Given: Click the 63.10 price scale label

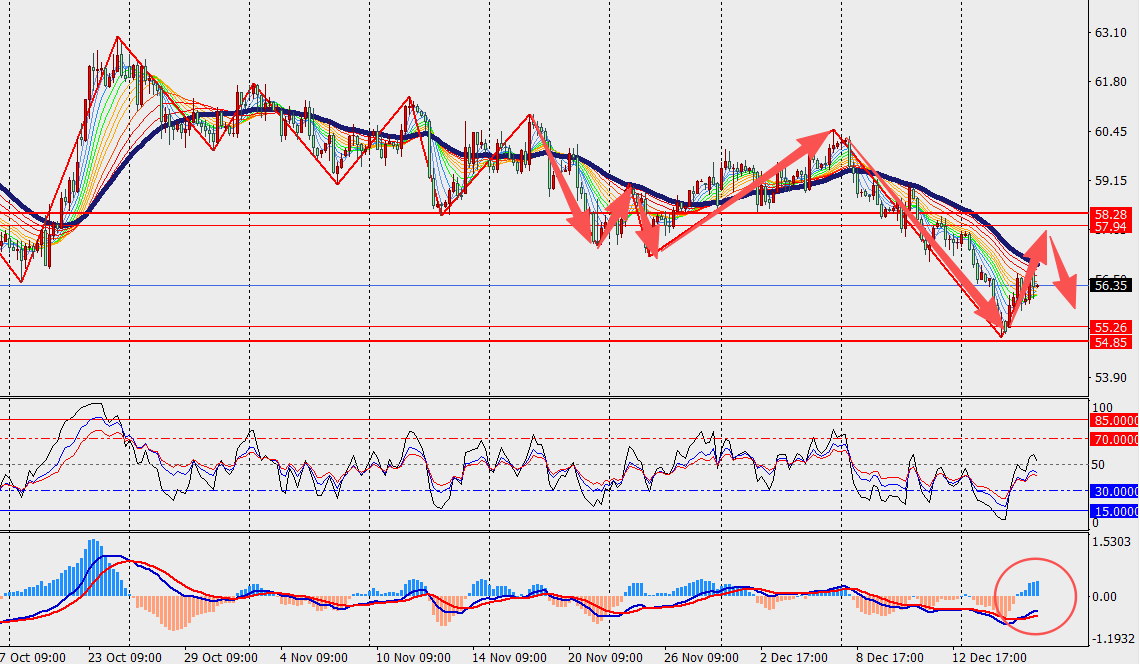Looking at the screenshot, I should 1111,33.
